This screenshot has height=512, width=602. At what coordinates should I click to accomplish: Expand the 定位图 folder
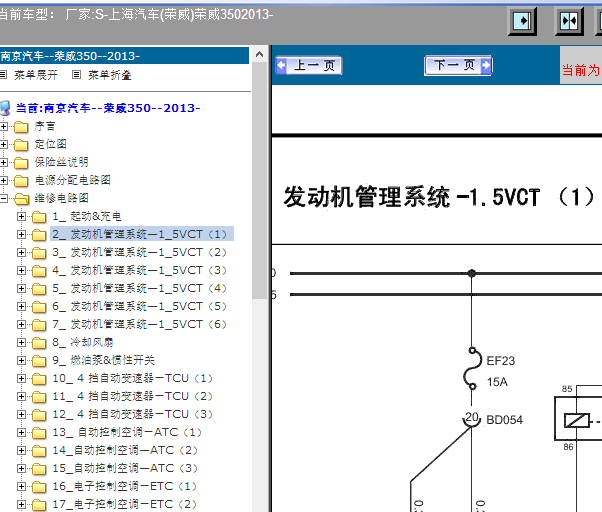point(3,144)
